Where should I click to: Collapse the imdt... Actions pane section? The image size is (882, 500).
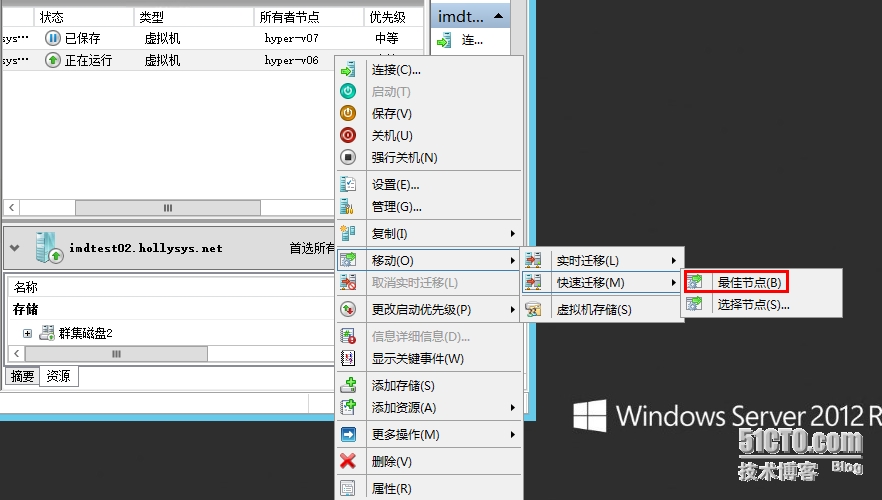(x=498, y=16)
